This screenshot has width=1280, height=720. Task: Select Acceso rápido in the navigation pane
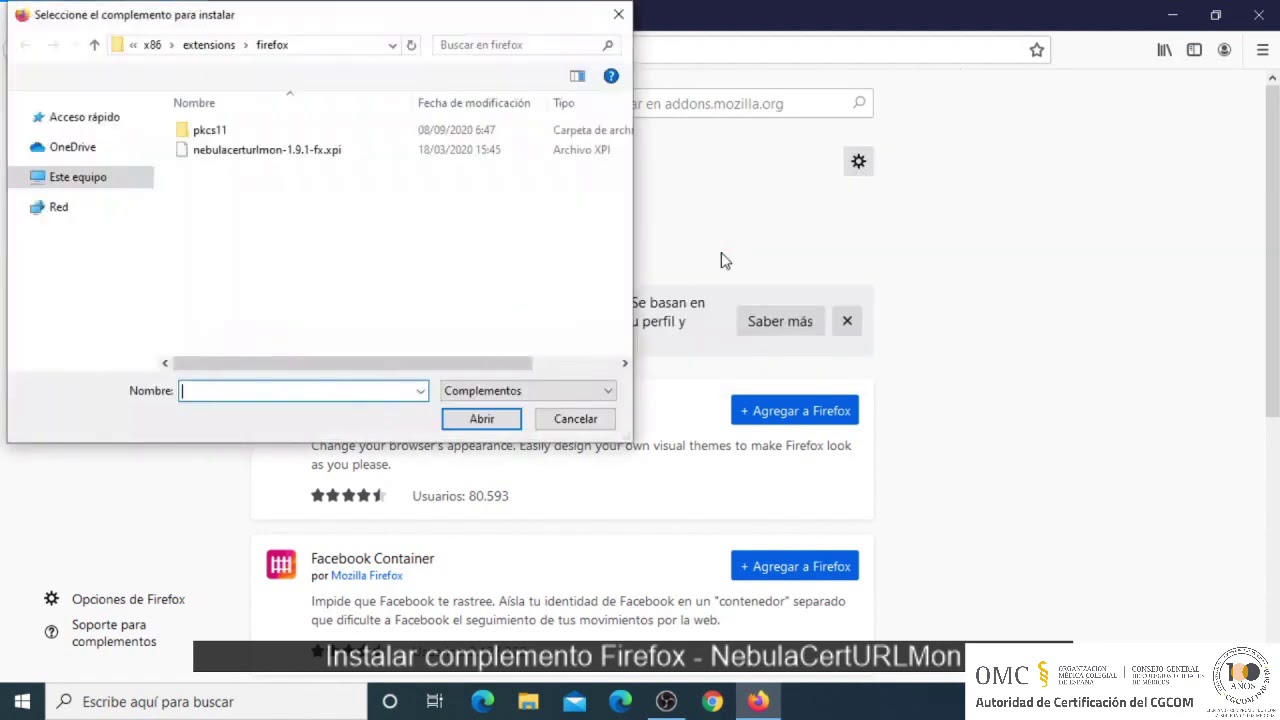(x=84, y=117)
